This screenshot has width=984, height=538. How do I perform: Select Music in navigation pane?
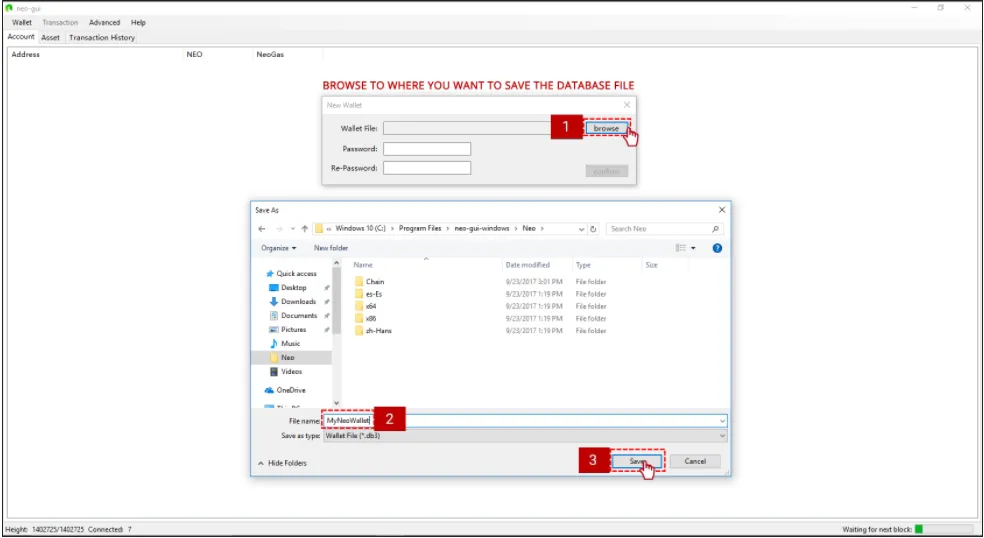pos(290,343)
